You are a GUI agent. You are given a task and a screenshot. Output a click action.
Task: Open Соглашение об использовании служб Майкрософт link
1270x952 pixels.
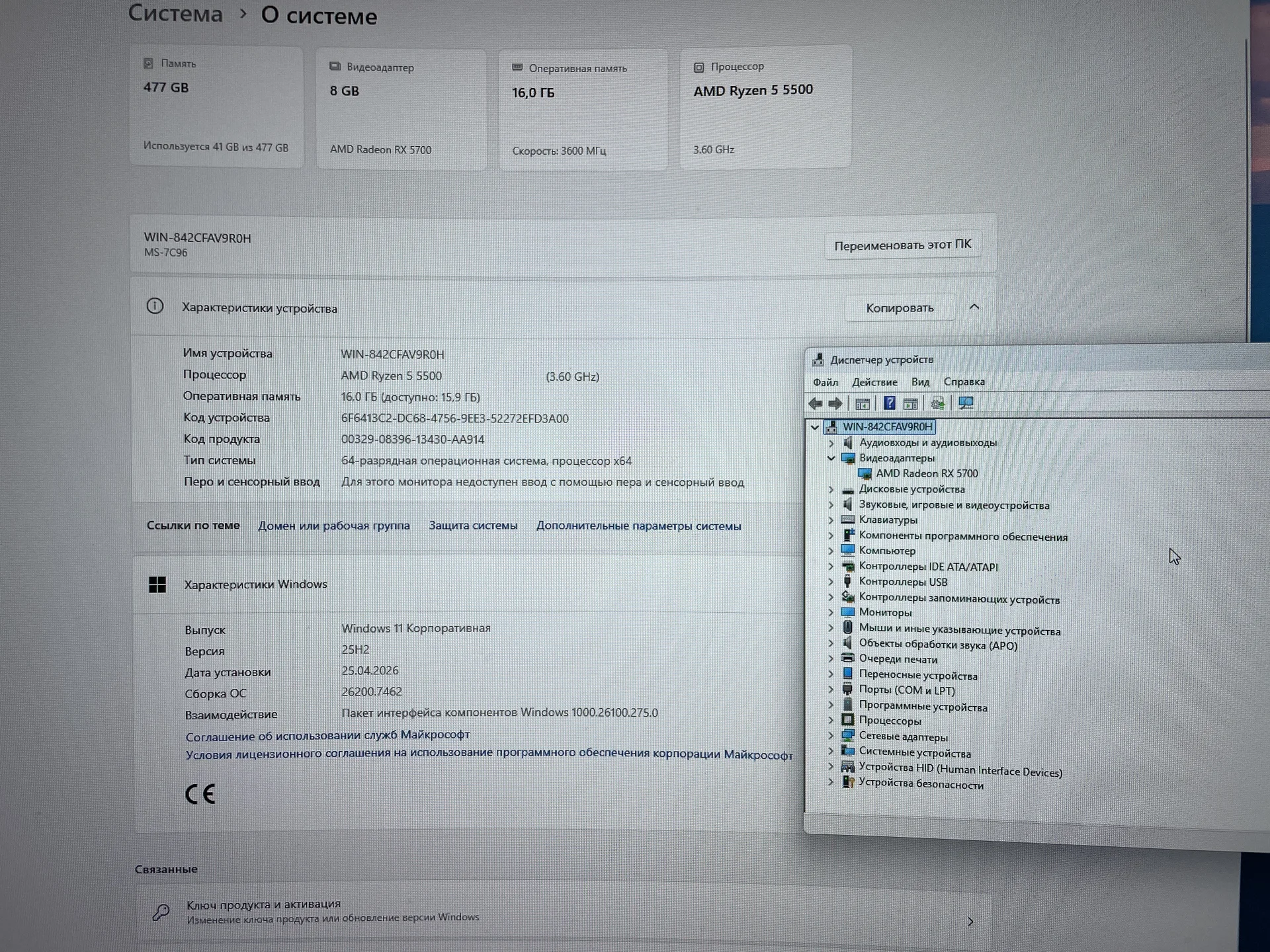click(328, 735)
